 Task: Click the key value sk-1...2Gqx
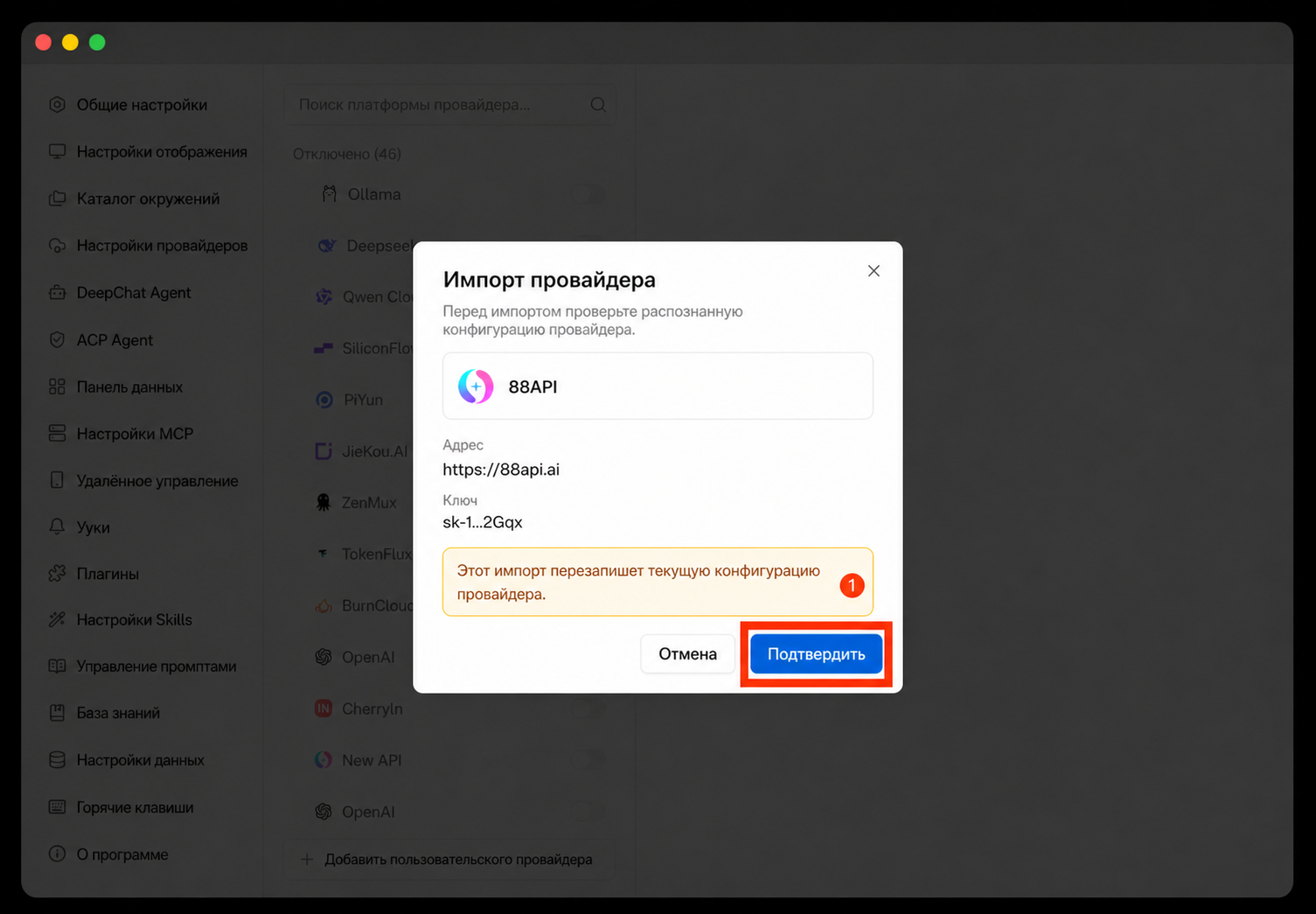[x=483, y=522]
